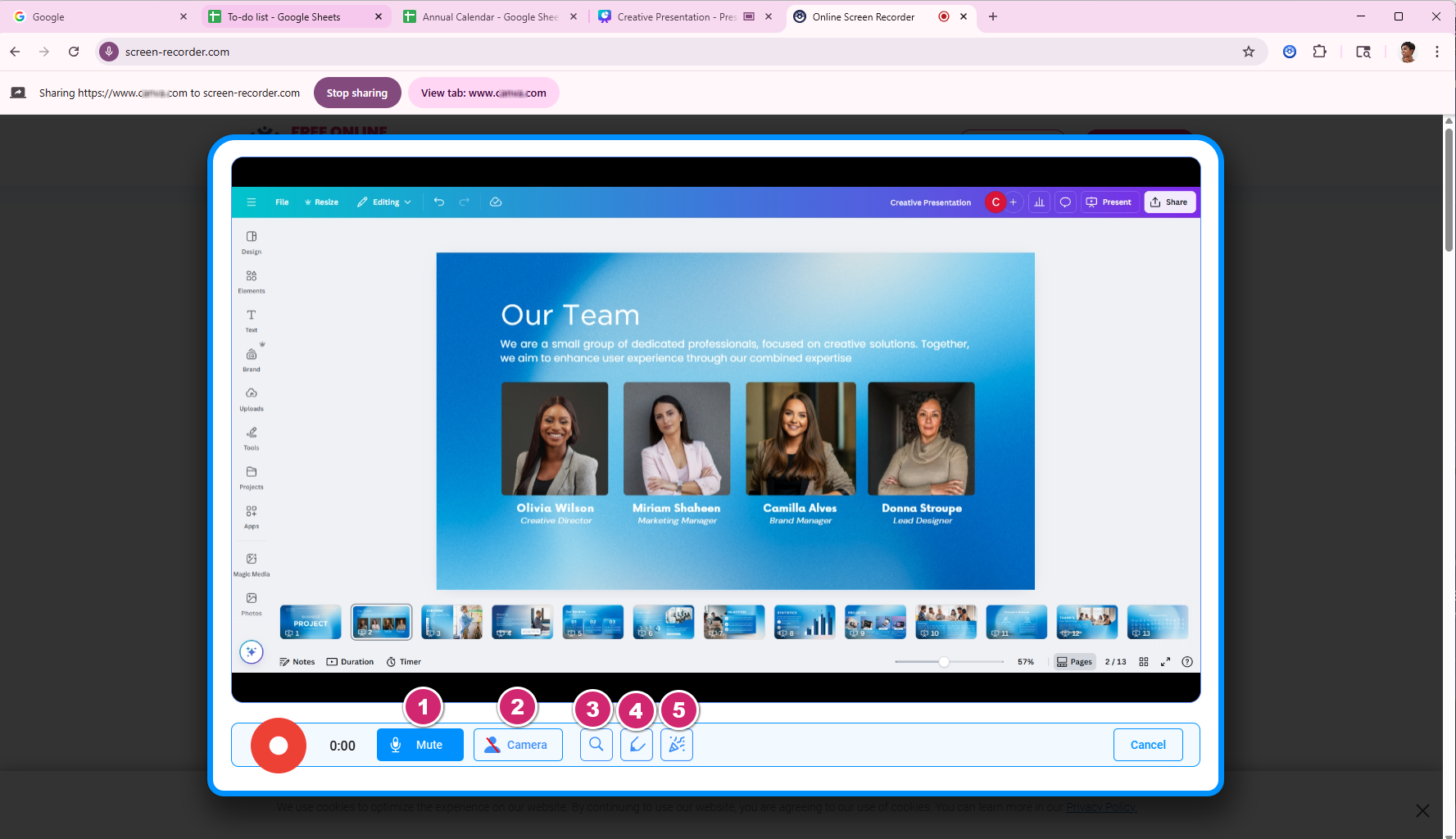This screenshot has width=1456, height=839.
Task: Click the confetti effects icon
Action: (x=677, y=745)
